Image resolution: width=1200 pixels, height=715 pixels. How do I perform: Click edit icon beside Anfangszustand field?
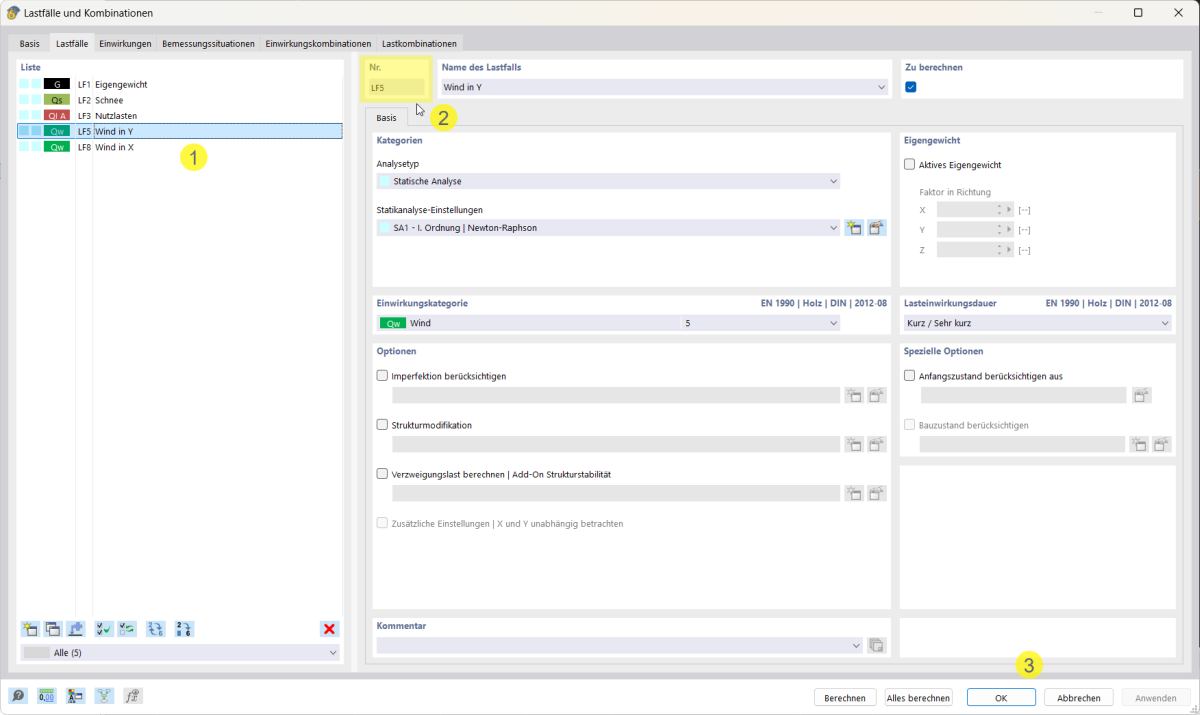pos(1141,395)
